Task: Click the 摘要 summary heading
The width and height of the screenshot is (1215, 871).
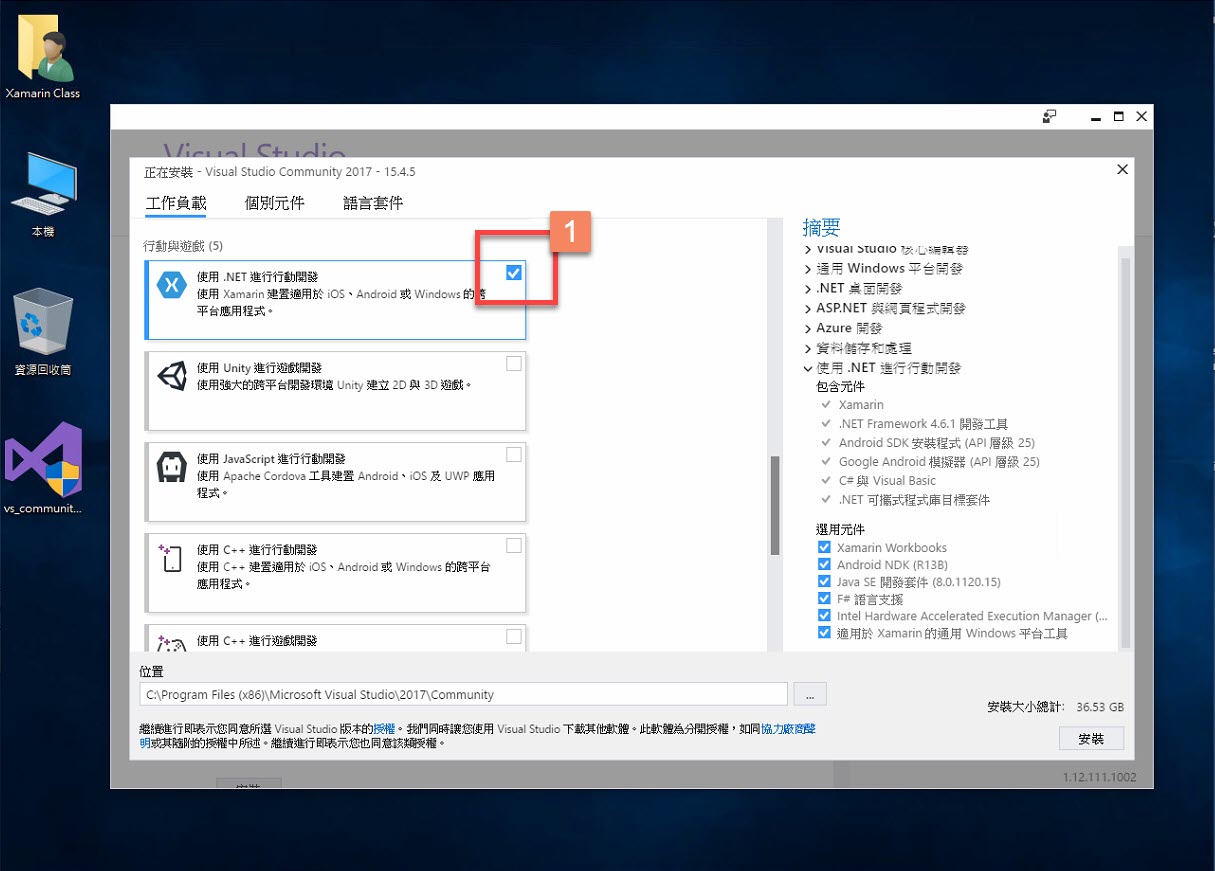Action: [822, 228]
